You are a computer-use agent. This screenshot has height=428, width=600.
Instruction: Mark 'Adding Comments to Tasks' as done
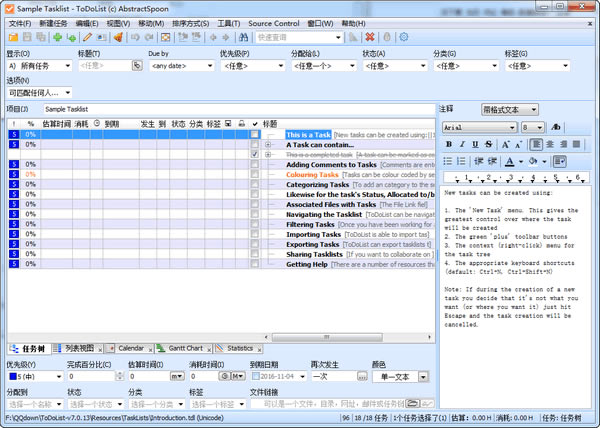(x=255, y=165)
